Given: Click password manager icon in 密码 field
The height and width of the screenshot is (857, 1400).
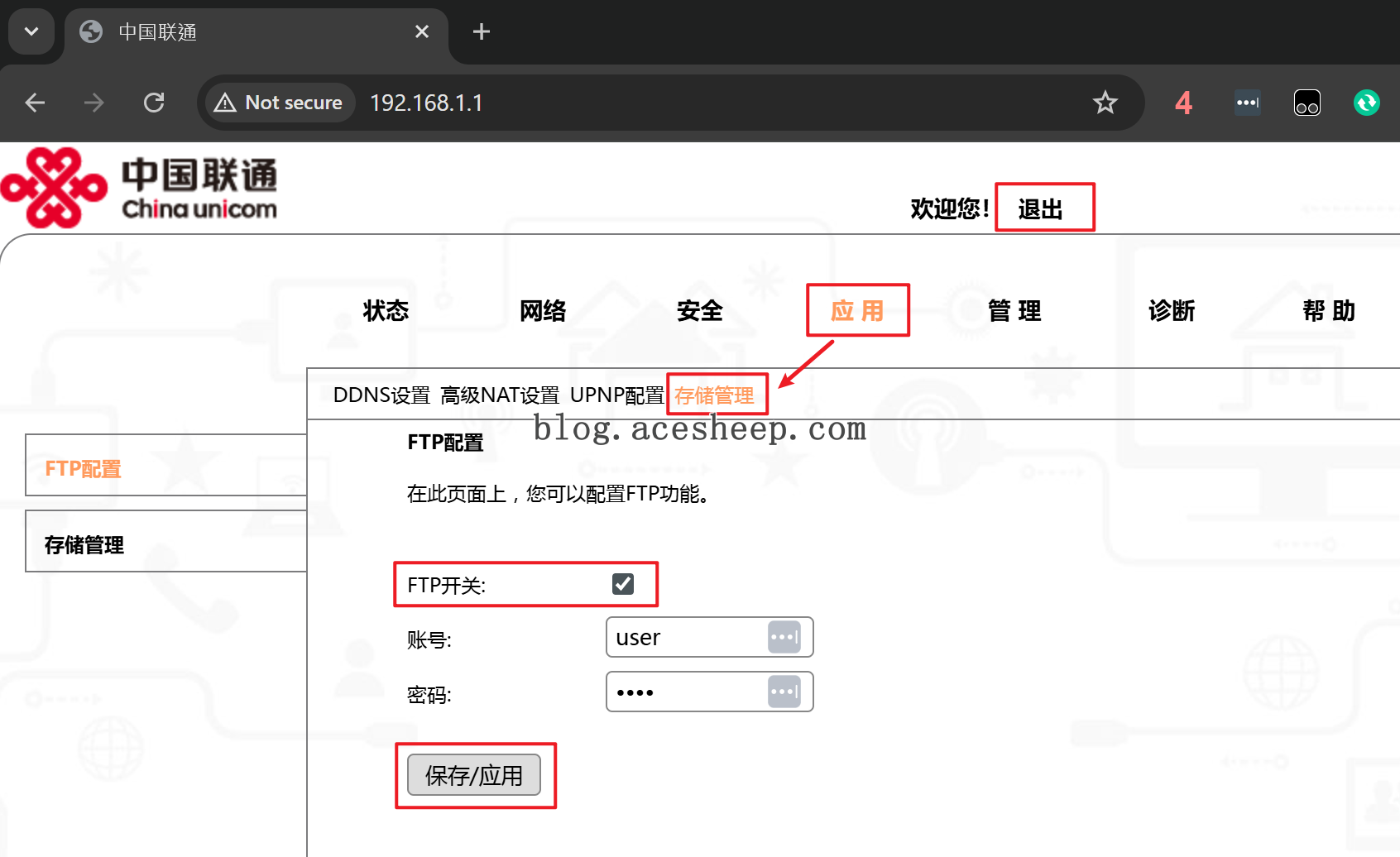Looking at the screenshot, I should [x=784, y=692].
